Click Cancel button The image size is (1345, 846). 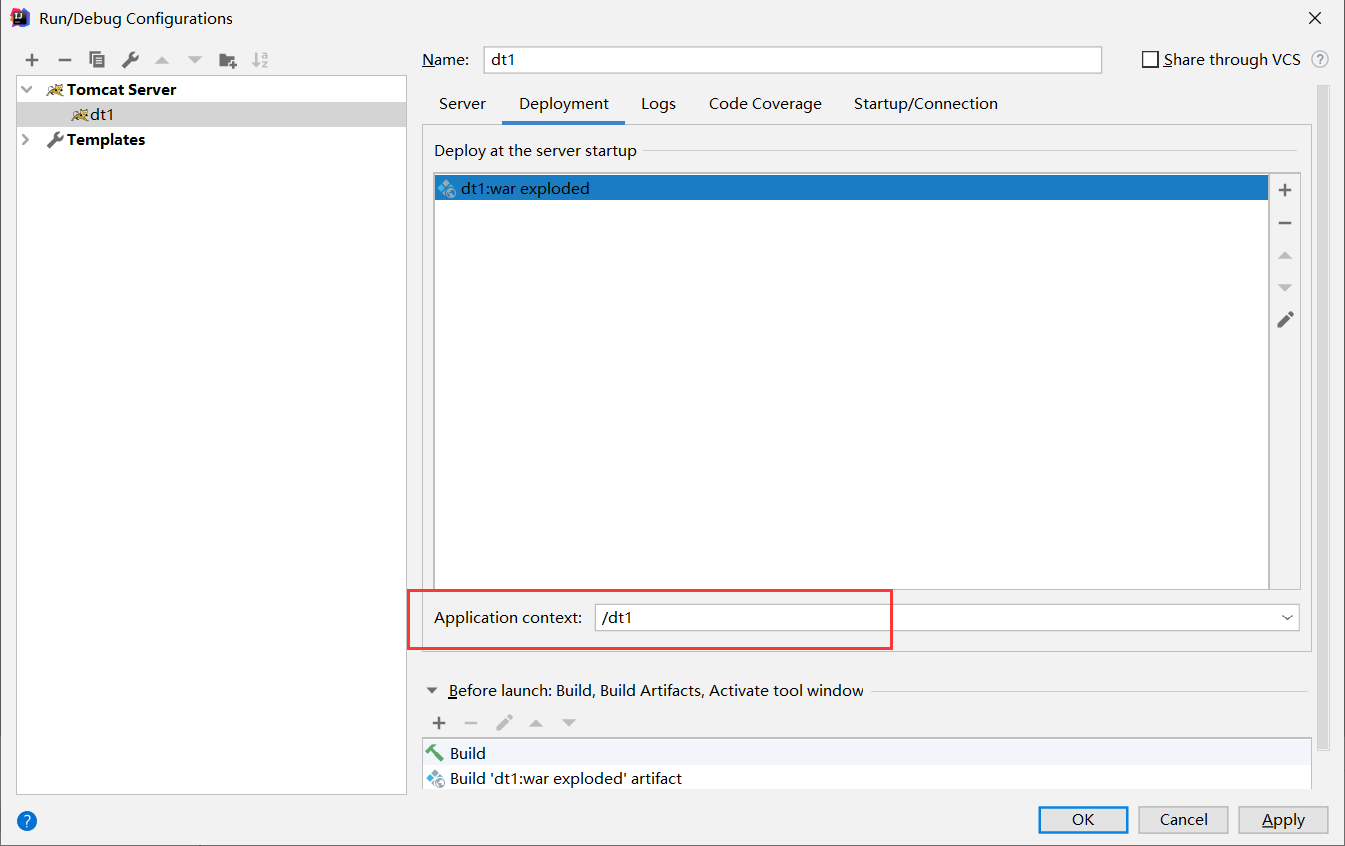click(1183, 820)
